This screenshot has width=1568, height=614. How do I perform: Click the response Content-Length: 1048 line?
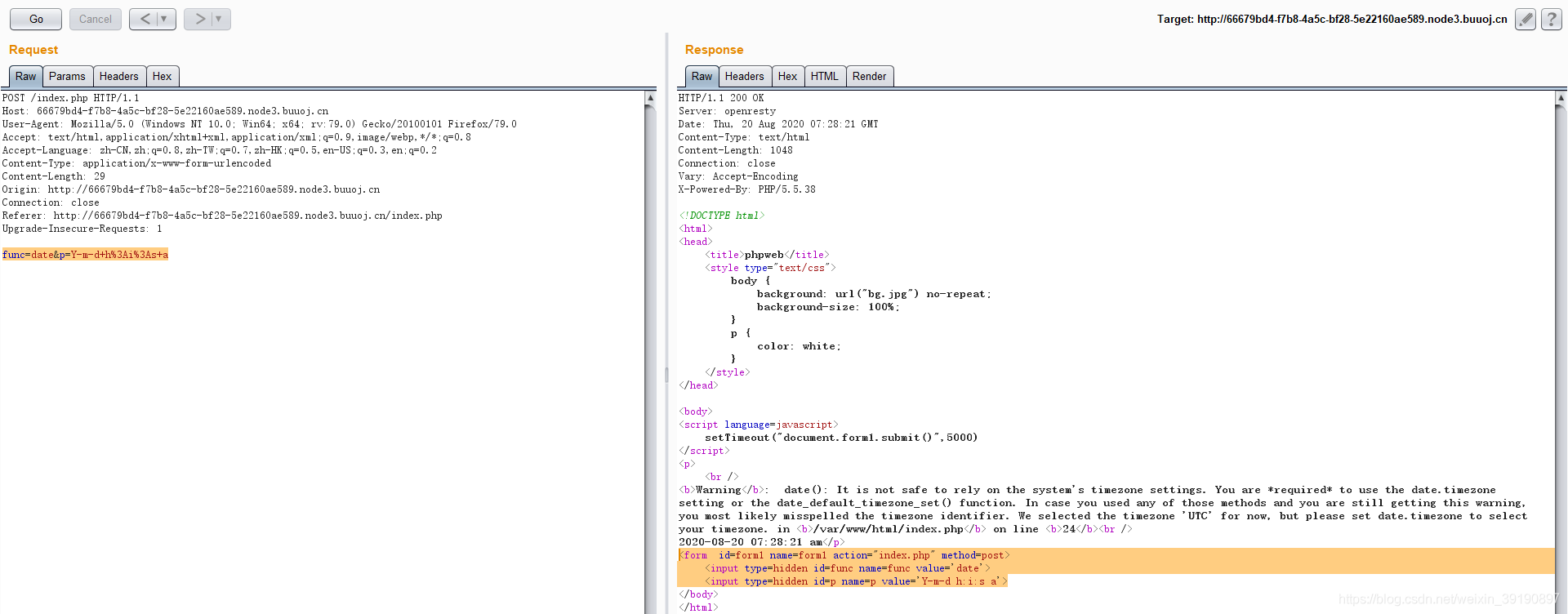pyautogui.click(x=735, y=150)
